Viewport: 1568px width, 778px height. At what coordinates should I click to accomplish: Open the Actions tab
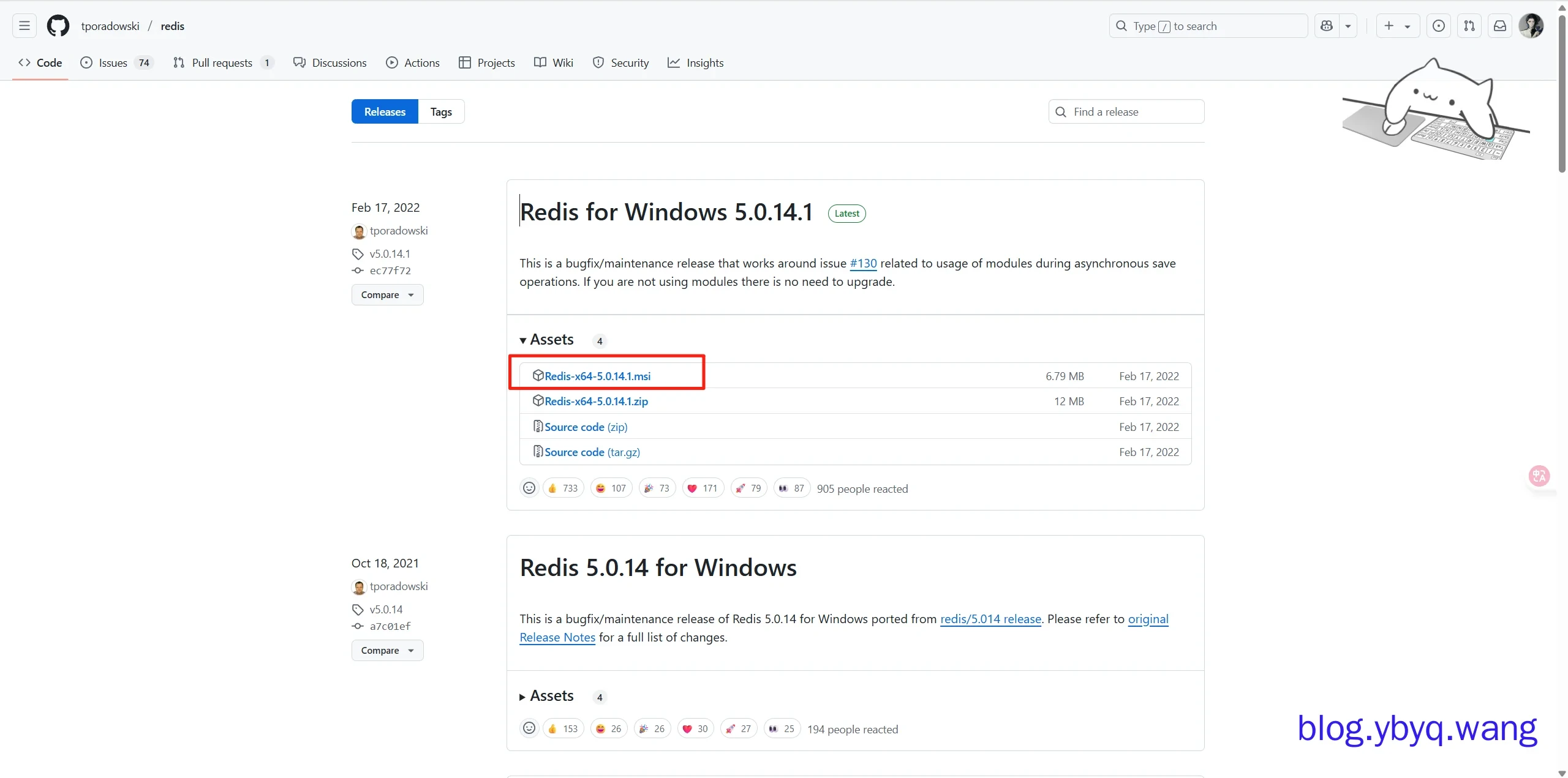coord(413,62)
